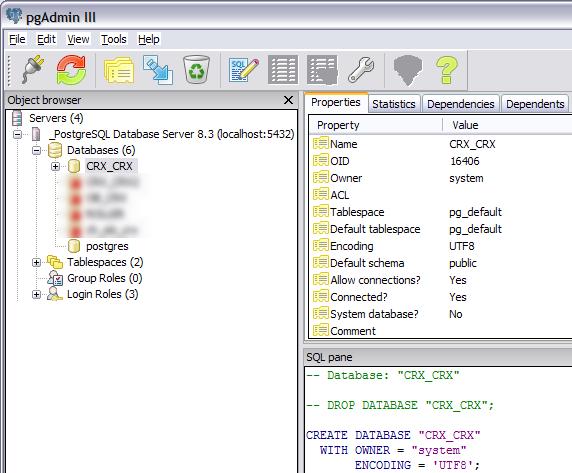Image resolution: width=572 pixels, height=473 pixels.
Task: Click the OID value 16406
Action: (x=464, y=161)
